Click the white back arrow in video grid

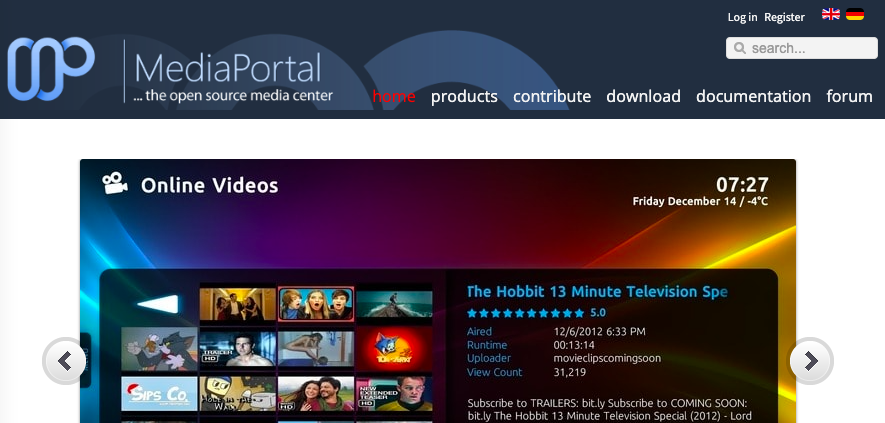tap(158, 304)
